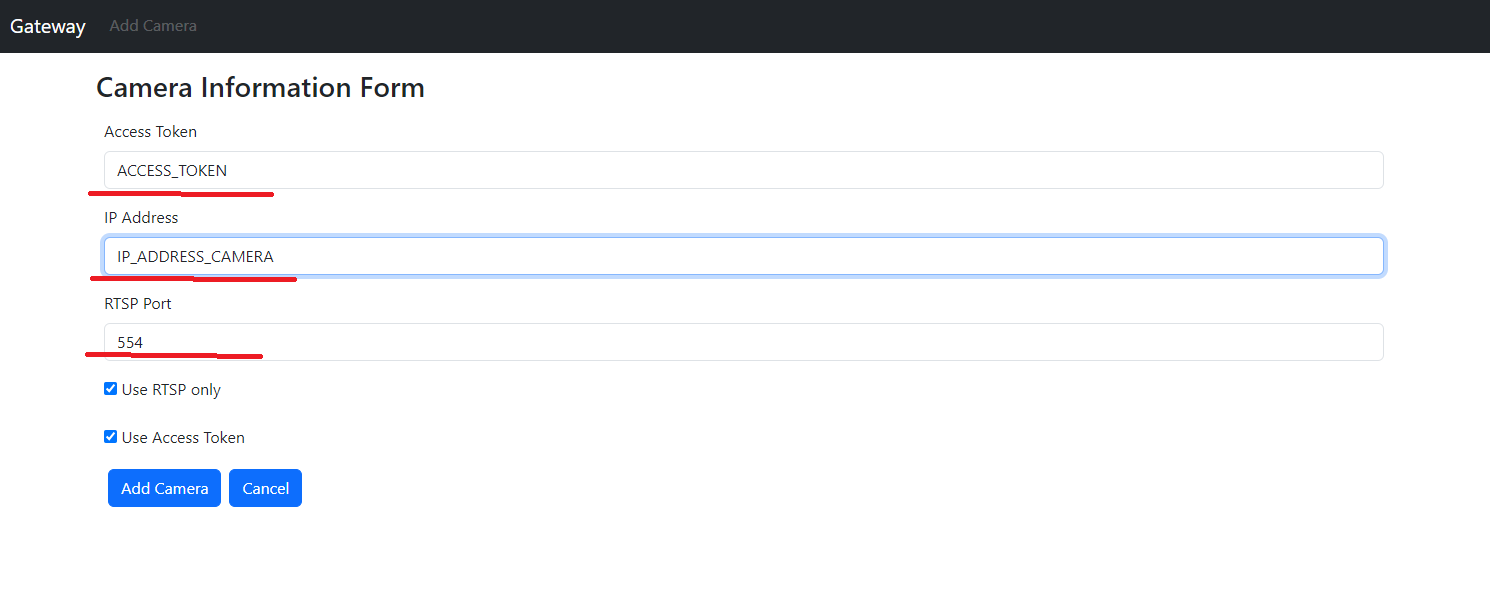Click into the IP Address text box
Image resolution: width=1490 pixels, height=596 pixels.
pos(743,256)
